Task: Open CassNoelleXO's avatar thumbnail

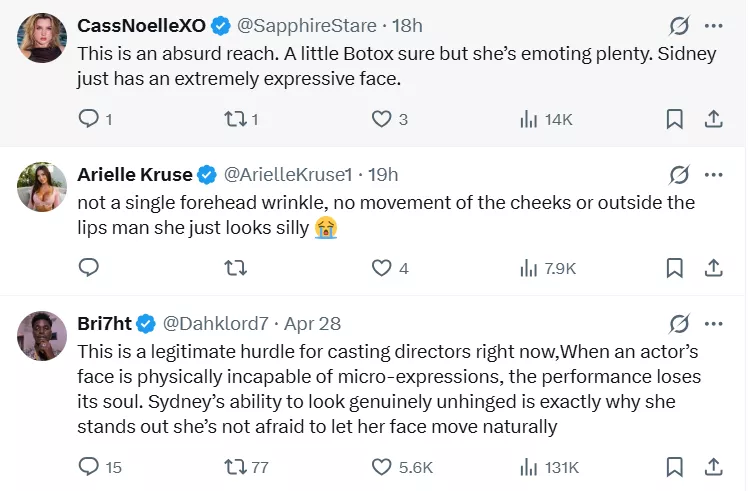Action: (42, 37)
